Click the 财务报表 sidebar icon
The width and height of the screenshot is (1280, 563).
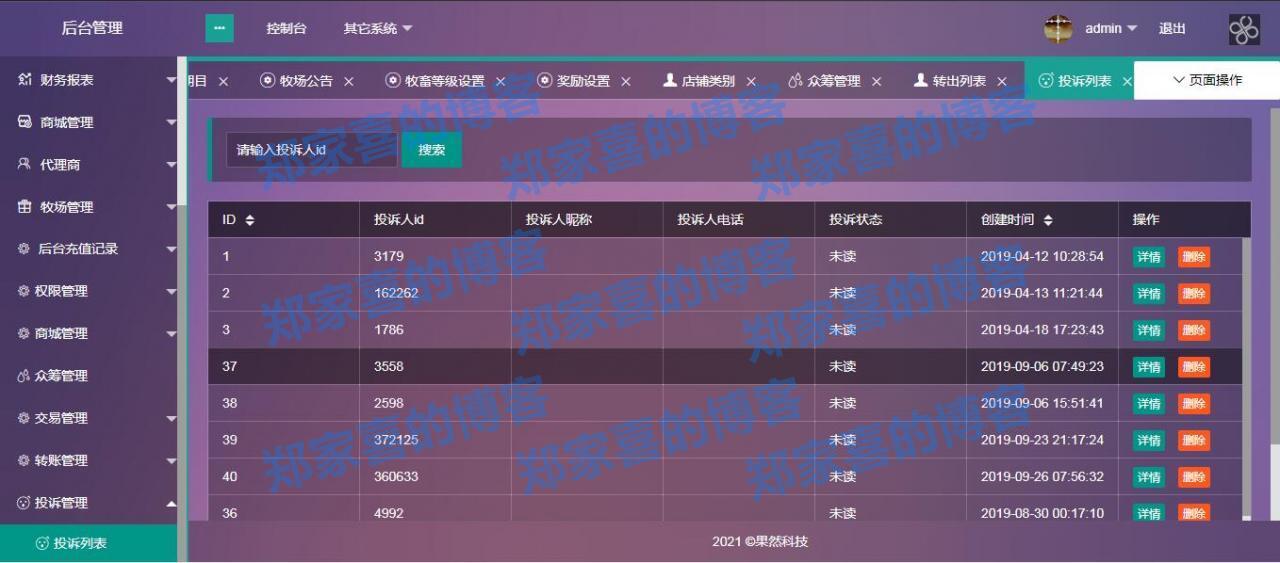(x=25, y=80)
